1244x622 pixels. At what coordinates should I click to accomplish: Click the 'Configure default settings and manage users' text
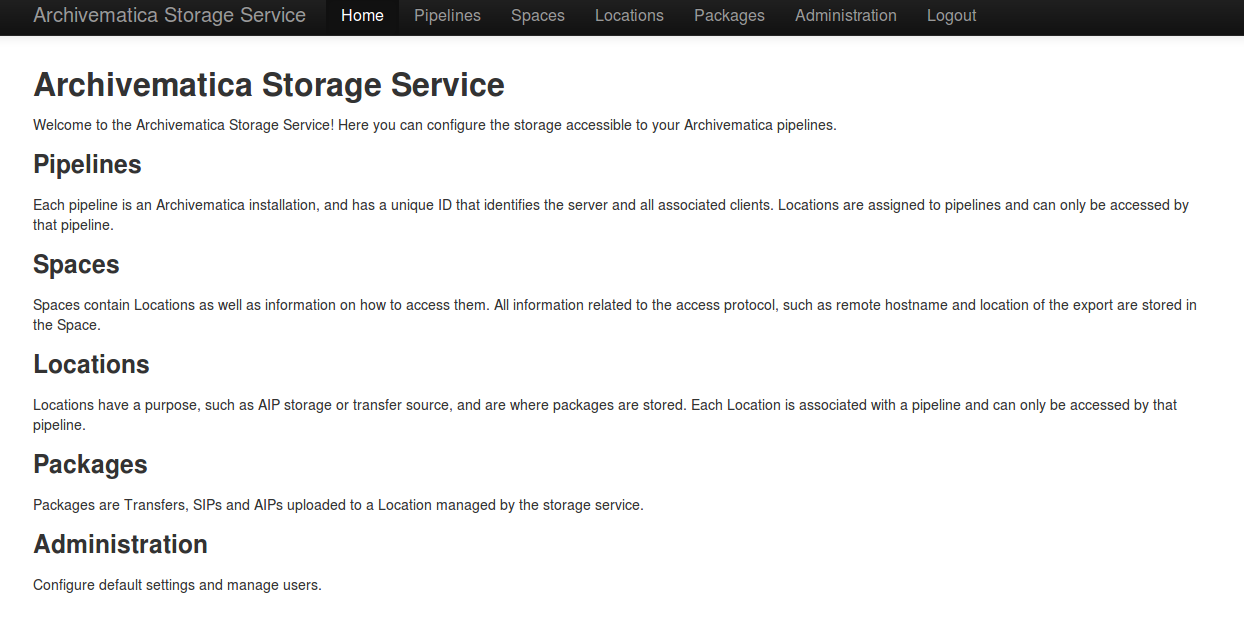[177, 585]
